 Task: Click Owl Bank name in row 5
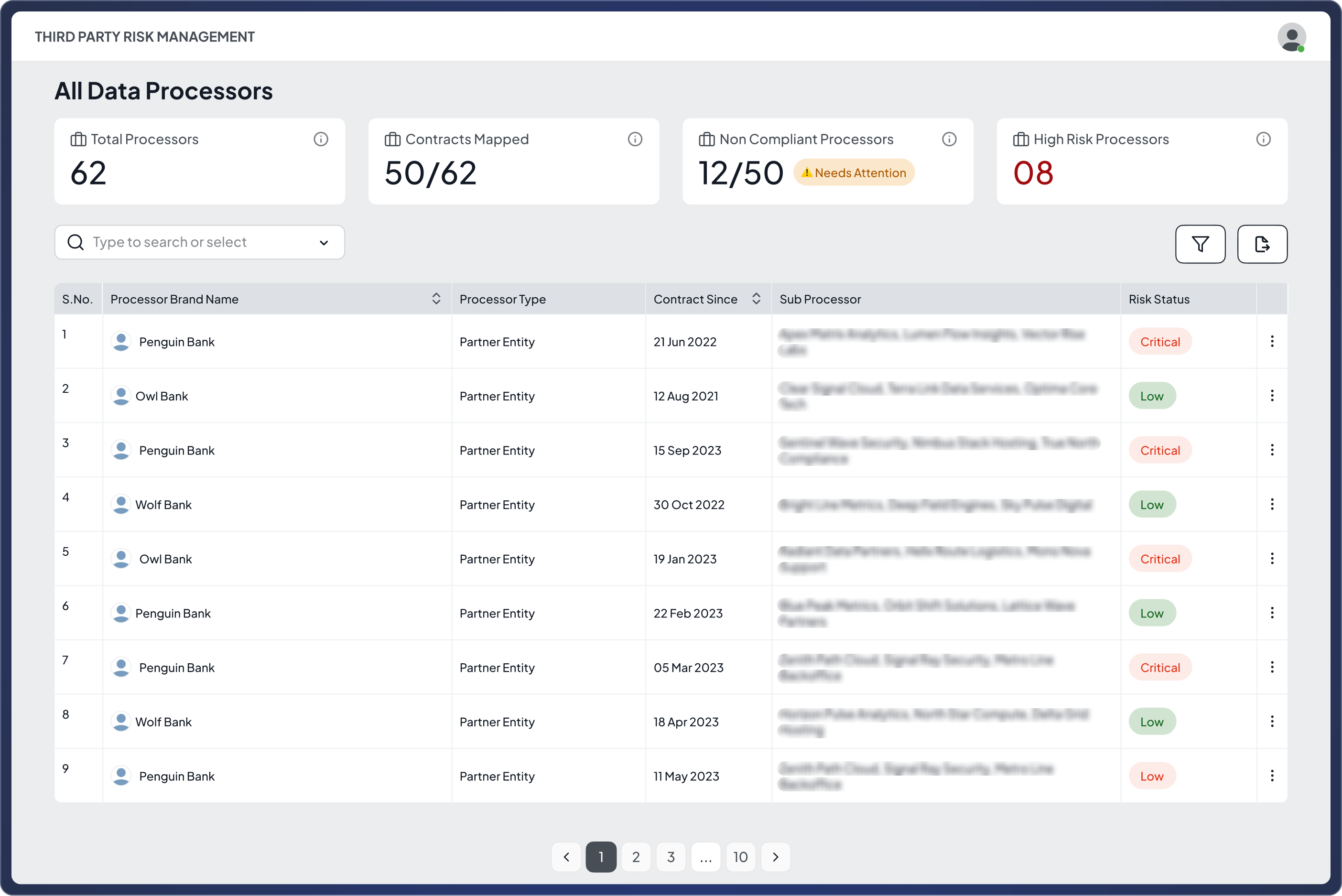coord(165,559)
